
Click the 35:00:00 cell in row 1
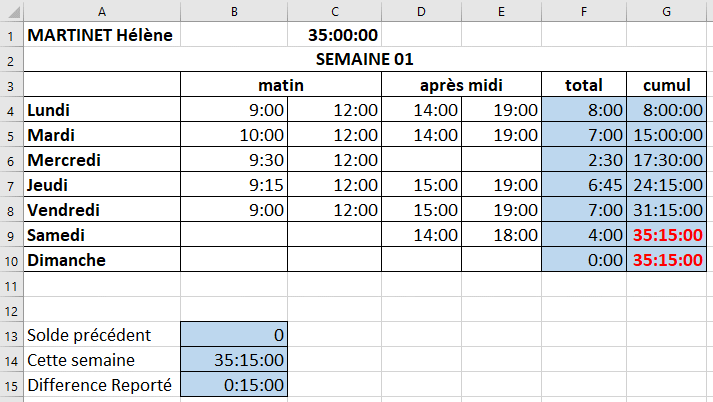(x=334, y=36)
